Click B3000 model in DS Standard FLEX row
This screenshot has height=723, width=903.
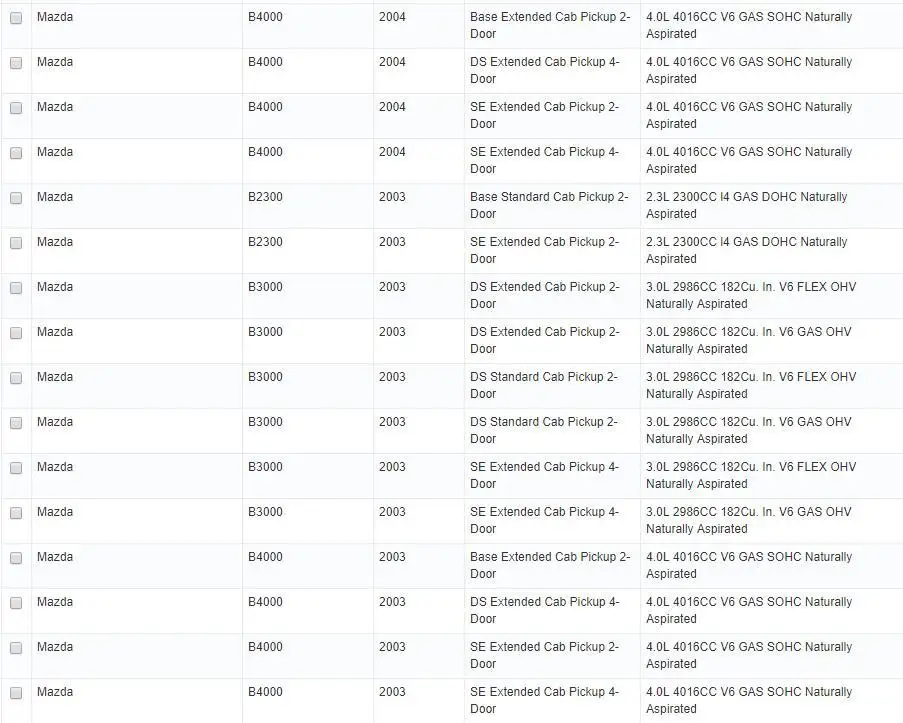pyautogui.click(x=265, y=377)
